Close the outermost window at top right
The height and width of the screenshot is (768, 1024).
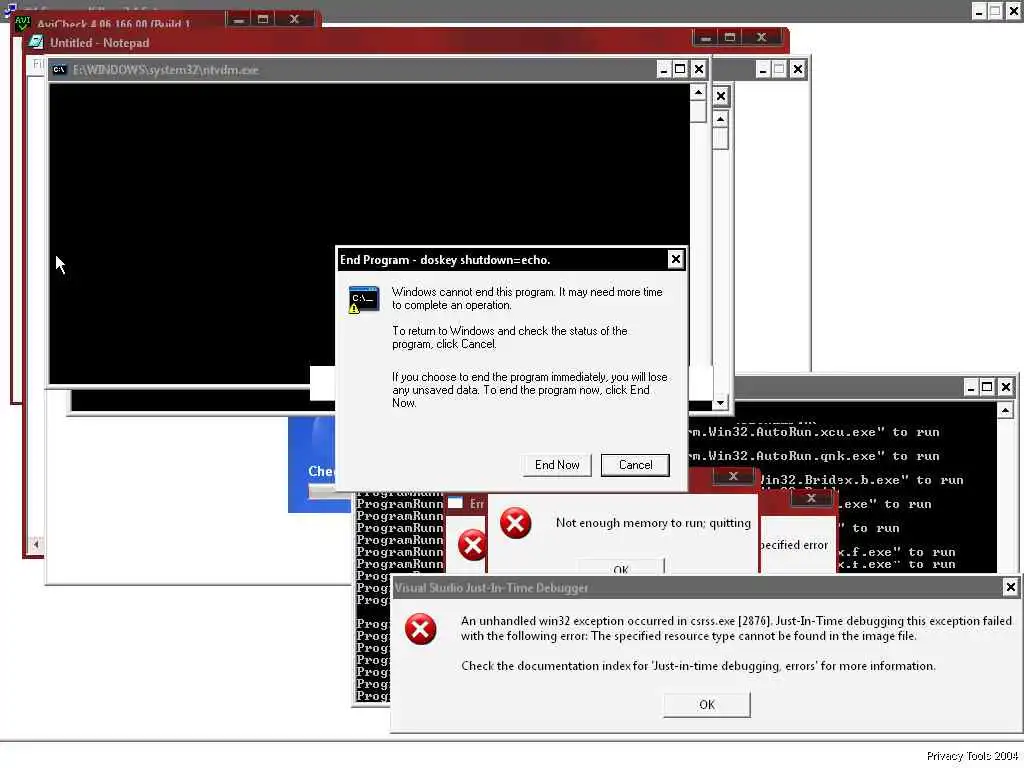[1014, 12]
